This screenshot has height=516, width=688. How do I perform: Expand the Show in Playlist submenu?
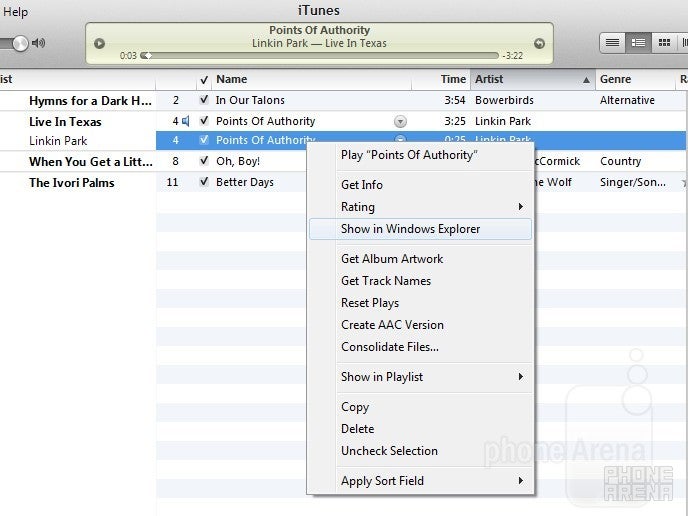[521, 376]
